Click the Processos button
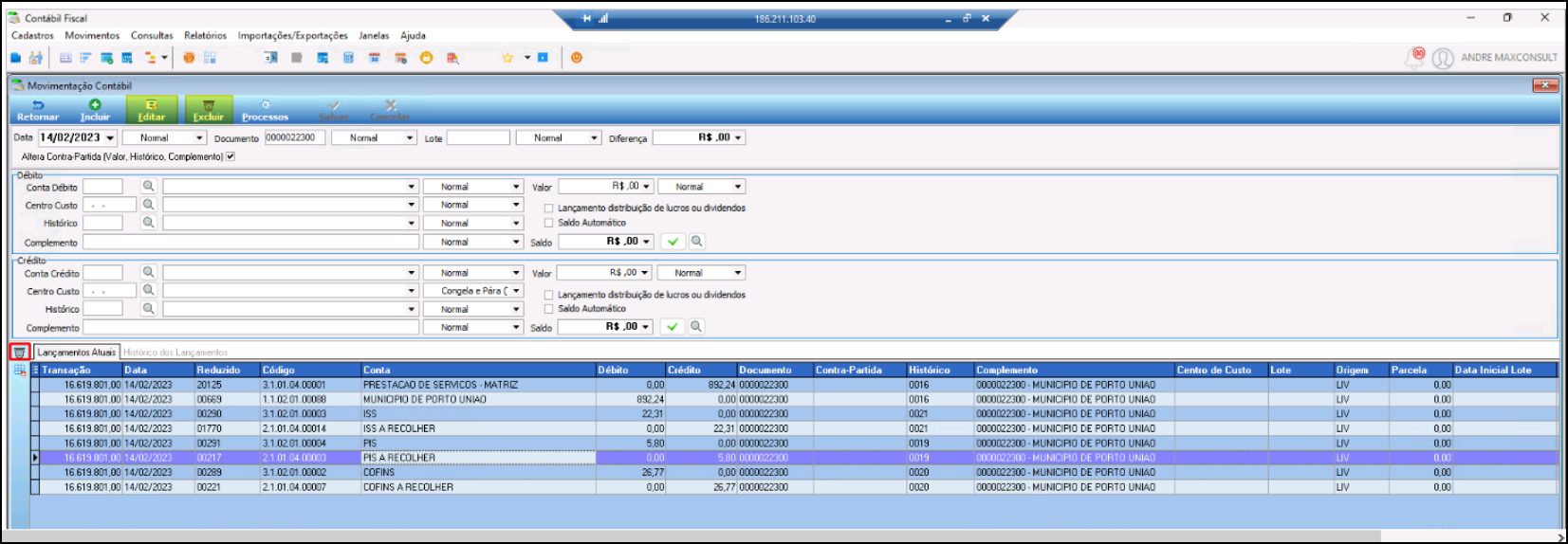Viewport: 1568px width, 544px height. point(265,110)
